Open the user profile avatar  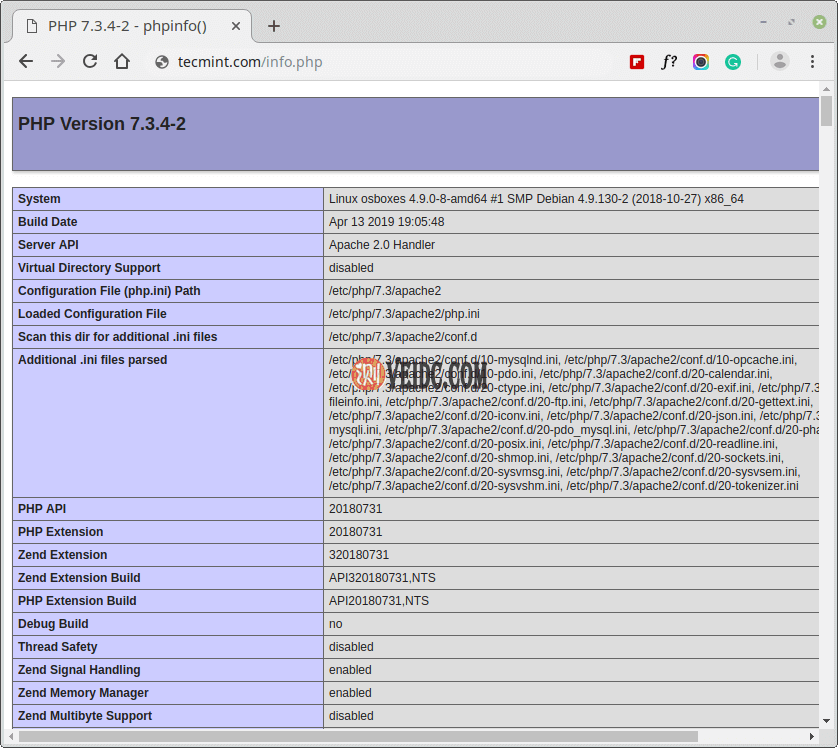click(x=780, y=62)
